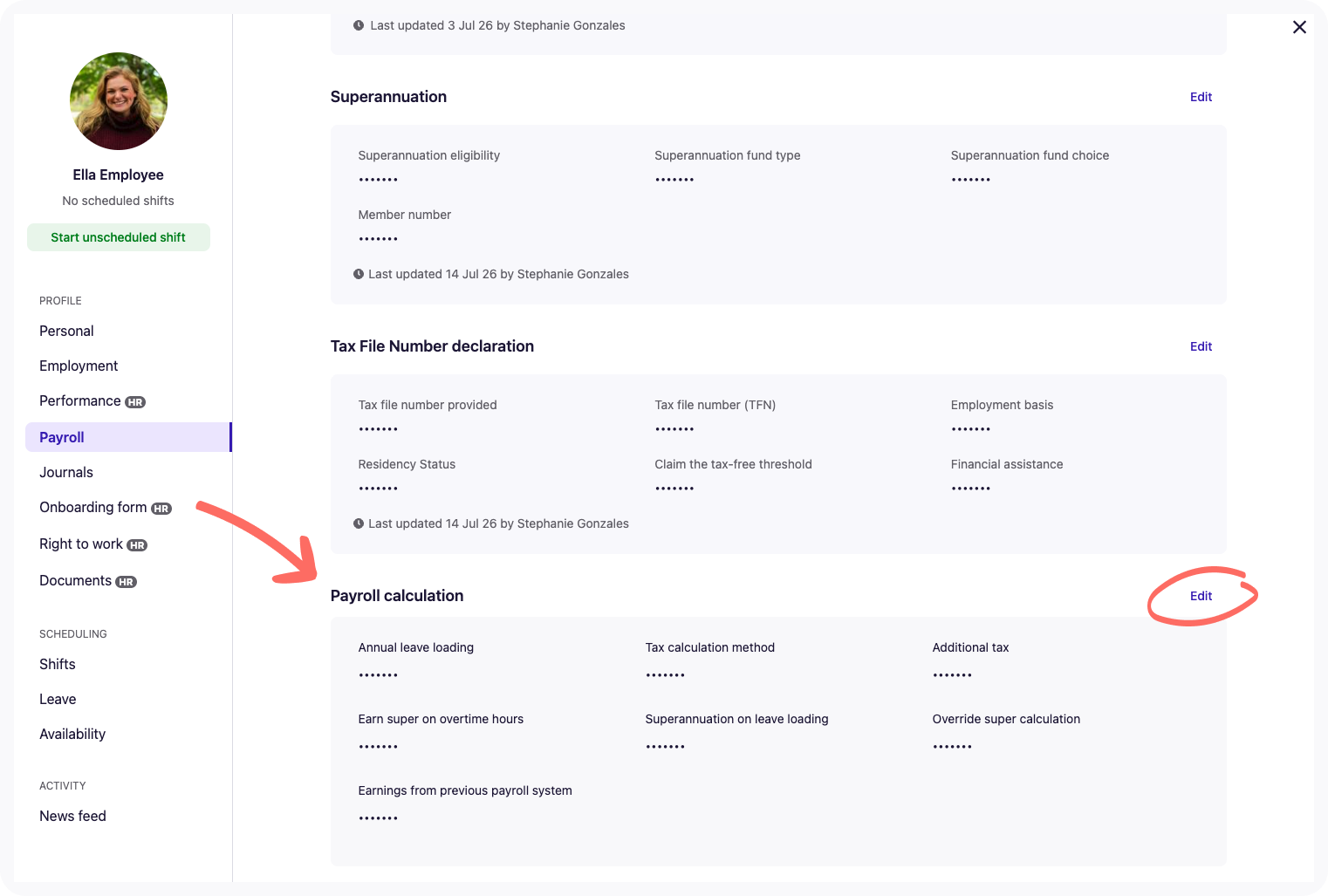The width and height of the screenshot is (1328, 896).
Task: Click the 'No scheduled shifts' text
Action: click(x=119, y=201)
